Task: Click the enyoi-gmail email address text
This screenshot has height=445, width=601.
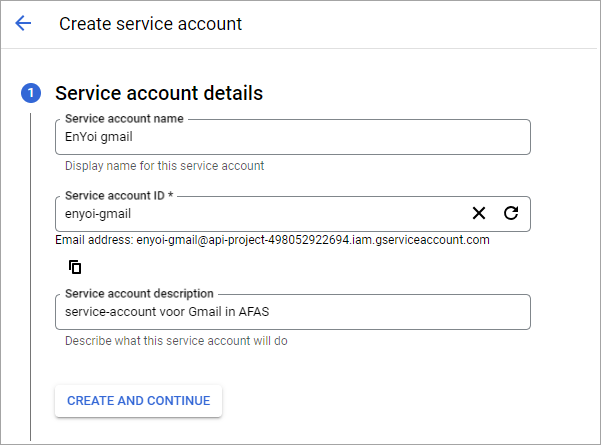Action: (313, 240)
